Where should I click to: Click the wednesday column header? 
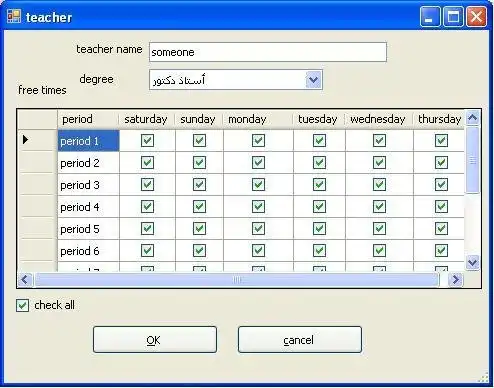coord(379,119)
